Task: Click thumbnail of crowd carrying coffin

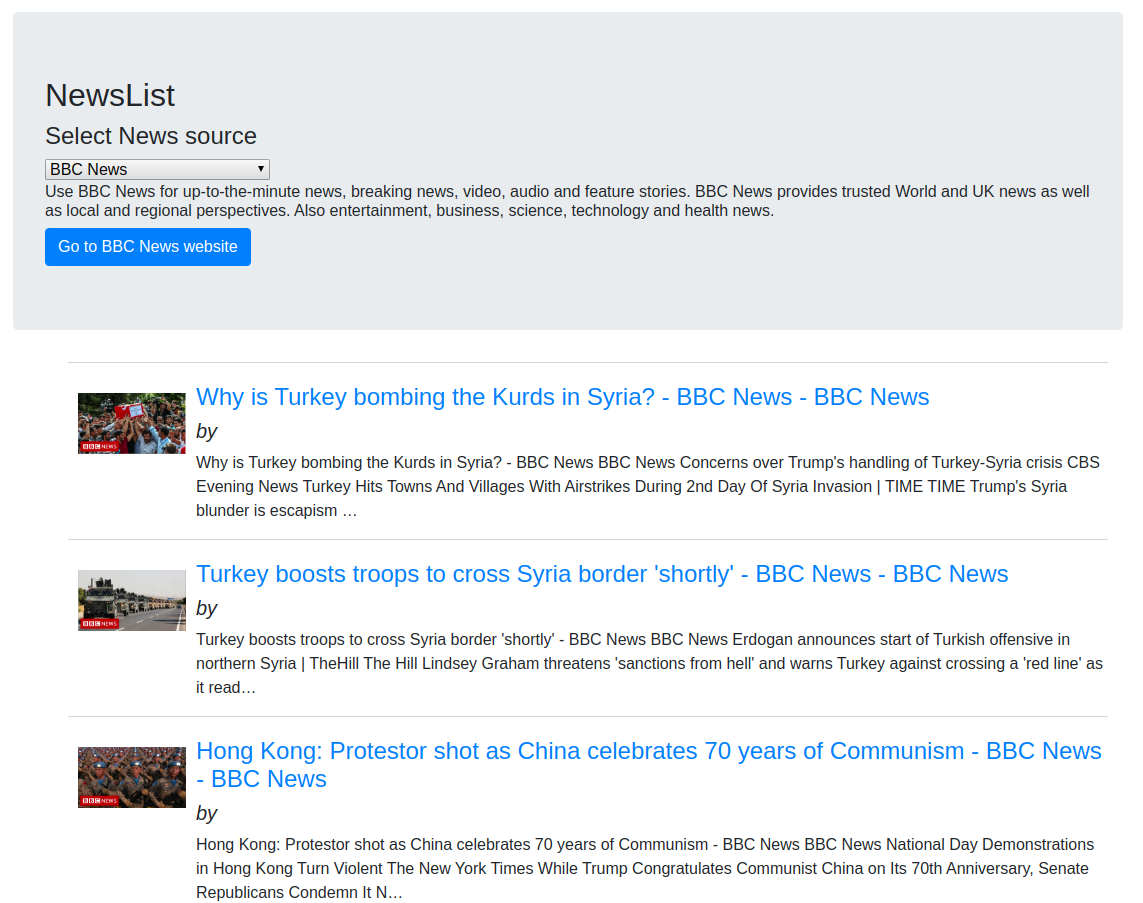Action: pyautogui.click(x=132, y=423)
